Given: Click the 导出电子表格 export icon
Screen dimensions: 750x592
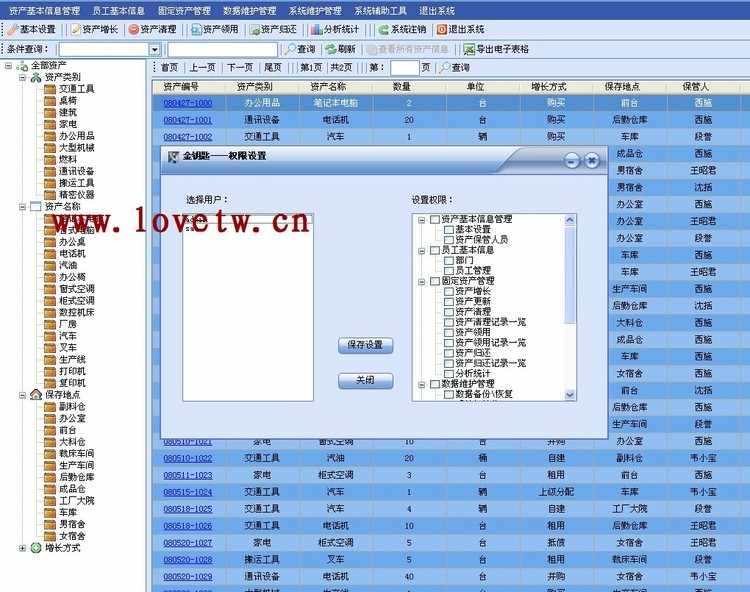Looking at the screenshot, I should coord(469,49).
